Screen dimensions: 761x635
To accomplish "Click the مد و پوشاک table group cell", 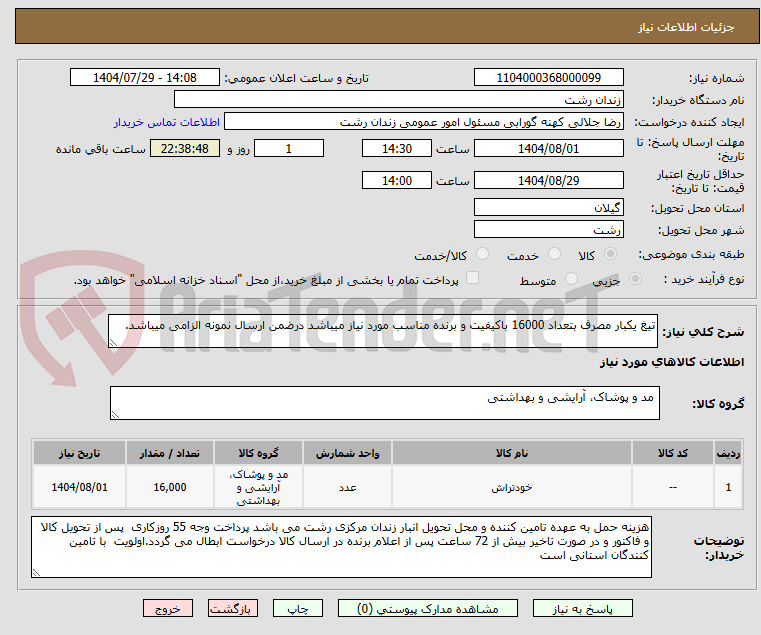I will tap(258, 487).
